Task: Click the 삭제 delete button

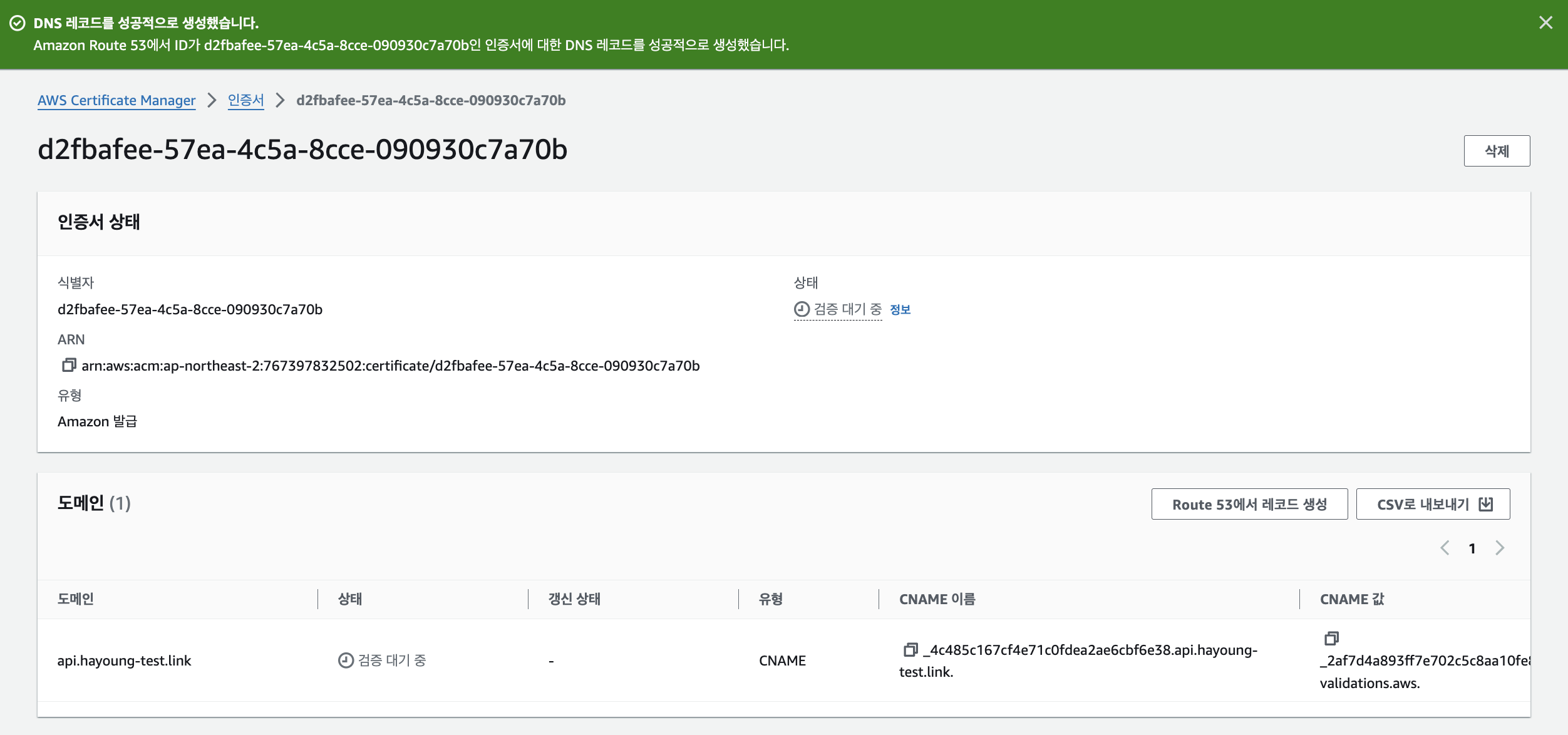Action: point(1497,151)
